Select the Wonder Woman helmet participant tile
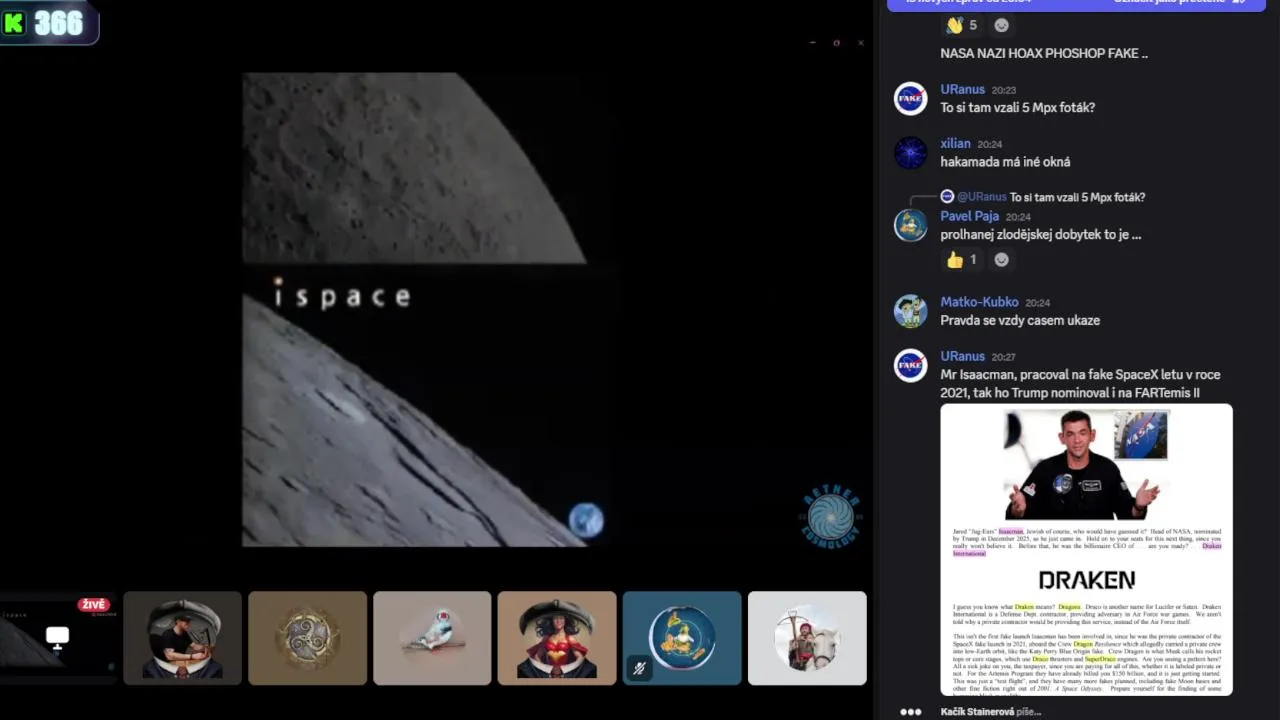This screenshot has height=720, width=1280. coord(557,638)
